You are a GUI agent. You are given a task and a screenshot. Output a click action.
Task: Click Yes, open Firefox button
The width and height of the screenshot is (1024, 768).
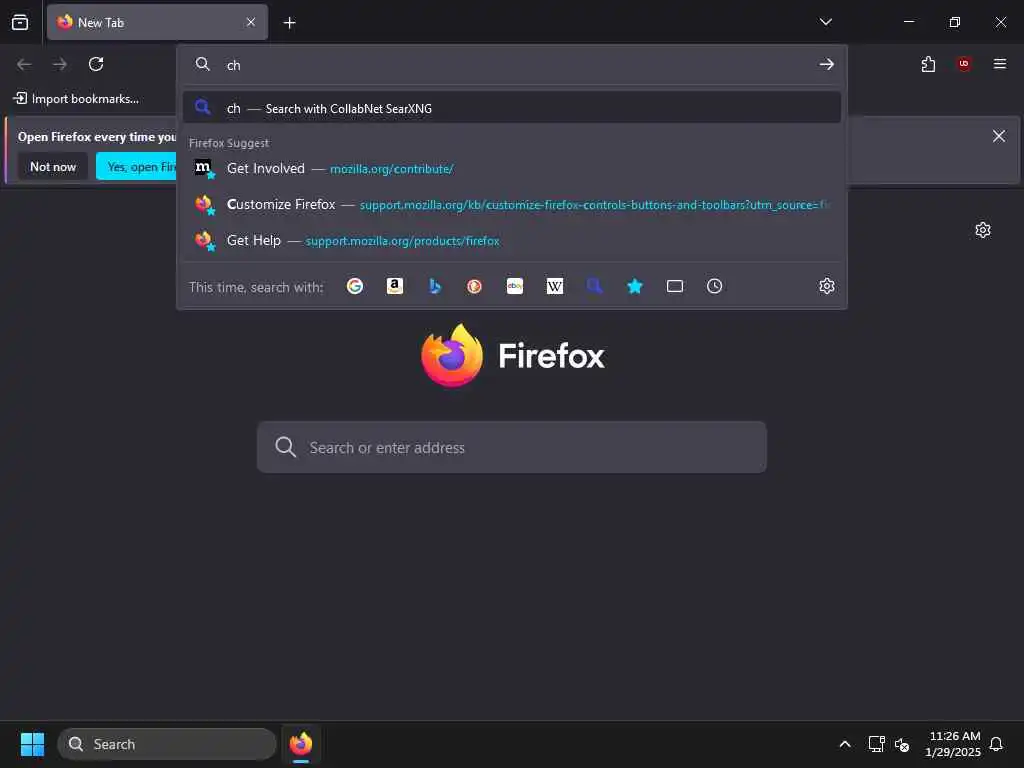pos(136,167)
